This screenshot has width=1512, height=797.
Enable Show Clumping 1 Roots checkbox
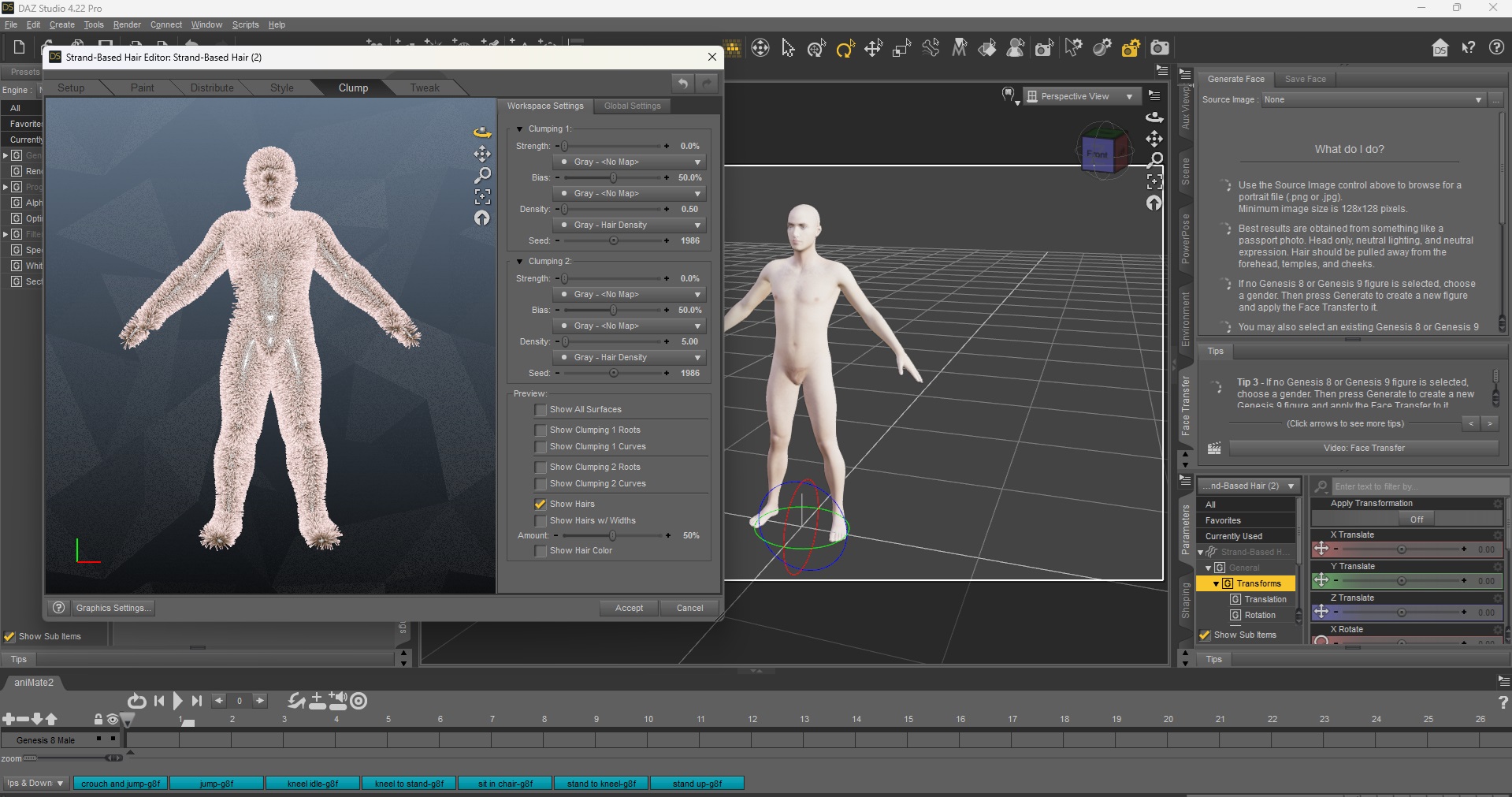coord(541,430)
